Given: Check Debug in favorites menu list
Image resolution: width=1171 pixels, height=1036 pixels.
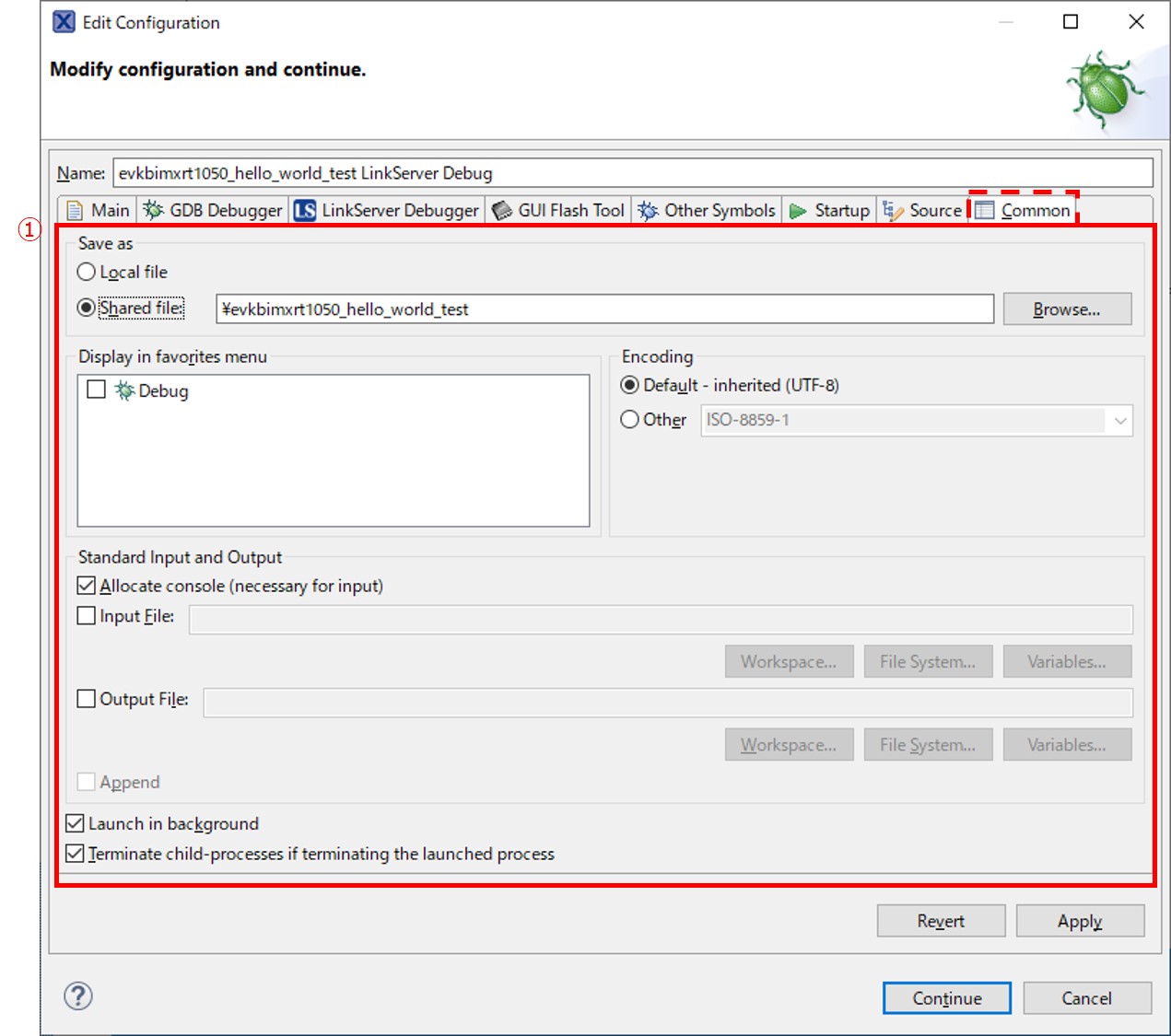Looking at the screenshot, I should [96, 390].
